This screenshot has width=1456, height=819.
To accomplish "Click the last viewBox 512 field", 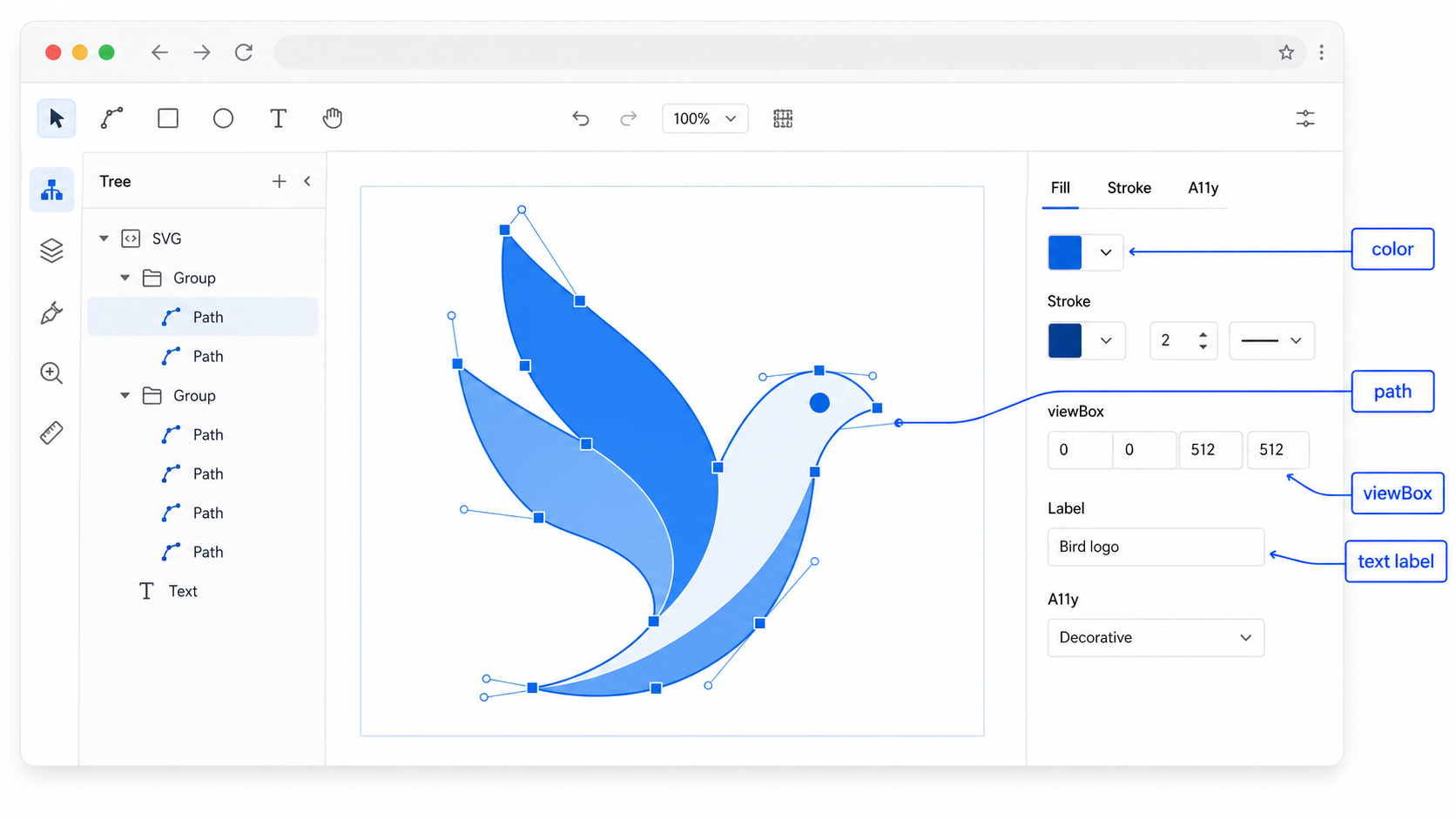I will [x=1278, y=450].
